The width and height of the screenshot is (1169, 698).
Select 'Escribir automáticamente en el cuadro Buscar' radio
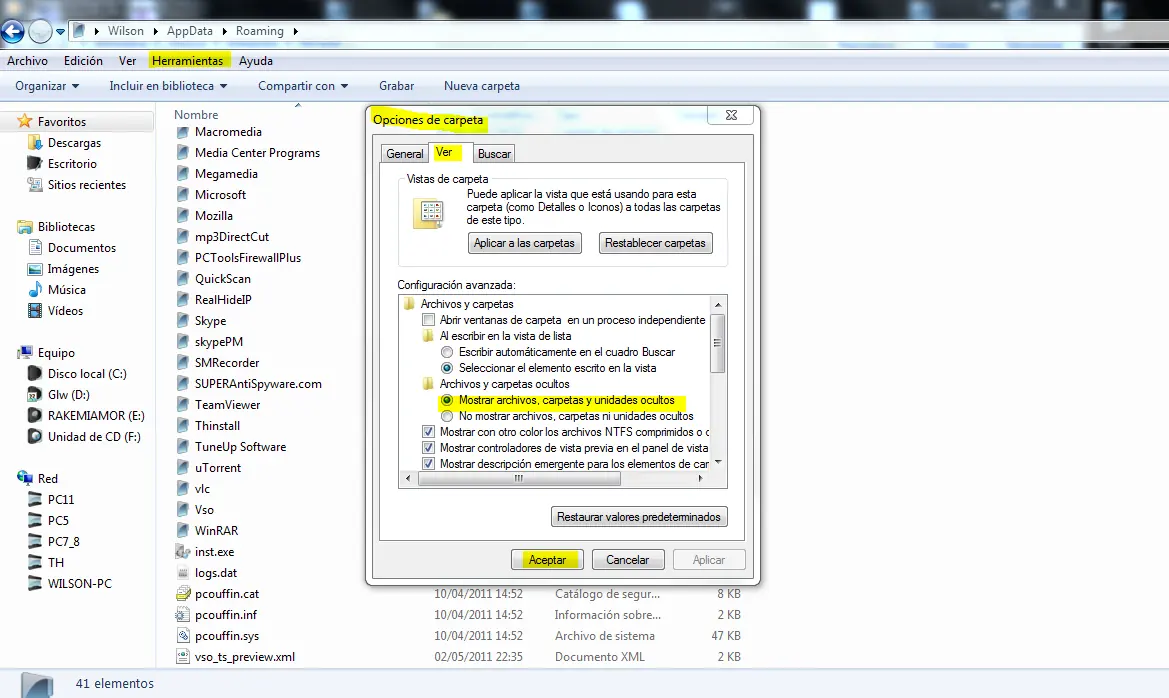pyautogui.click(x=447, y=352)
